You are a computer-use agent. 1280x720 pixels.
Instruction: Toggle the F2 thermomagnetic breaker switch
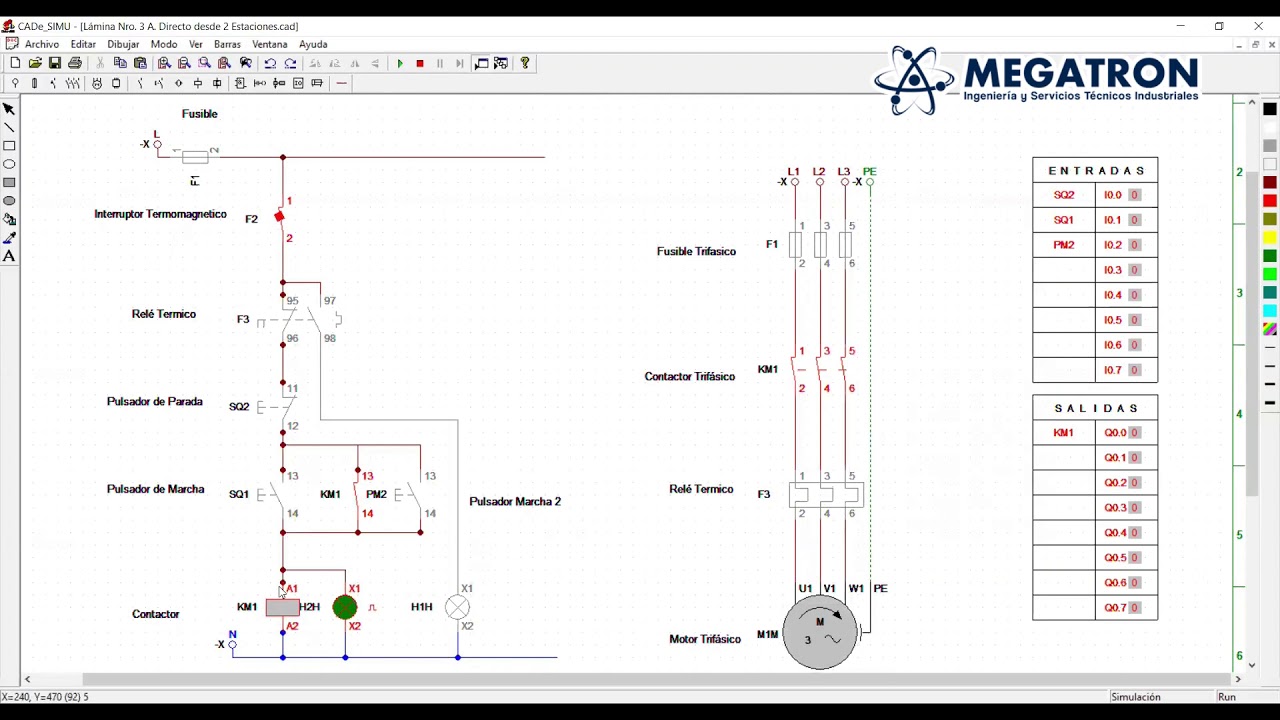tap(280, 218)
